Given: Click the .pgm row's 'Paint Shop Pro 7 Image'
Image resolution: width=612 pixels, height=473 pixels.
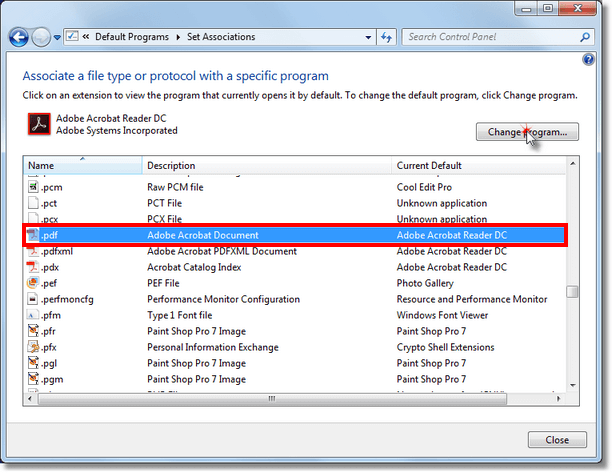Looking at the screenshot, I should click(196, 379).
